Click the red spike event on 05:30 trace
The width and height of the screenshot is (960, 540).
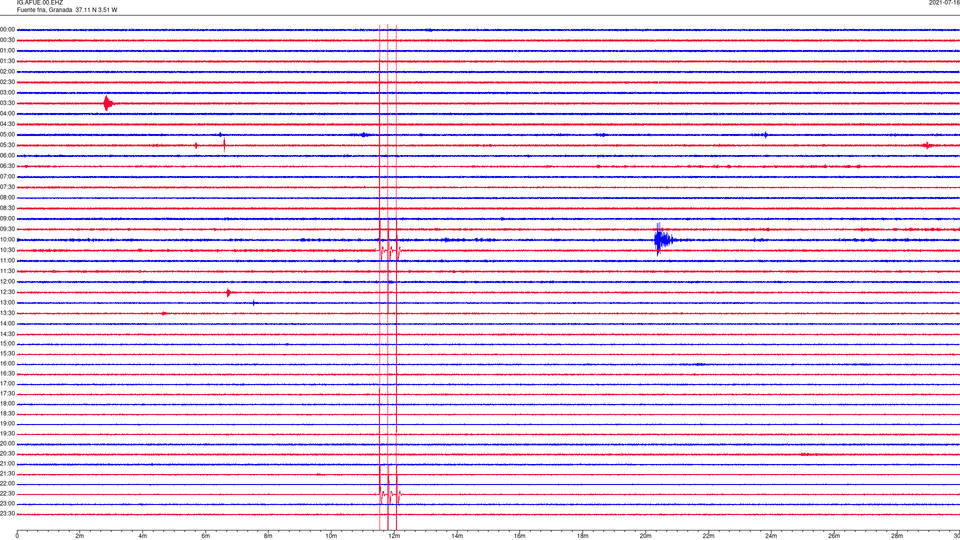click(x=224, y=145)
